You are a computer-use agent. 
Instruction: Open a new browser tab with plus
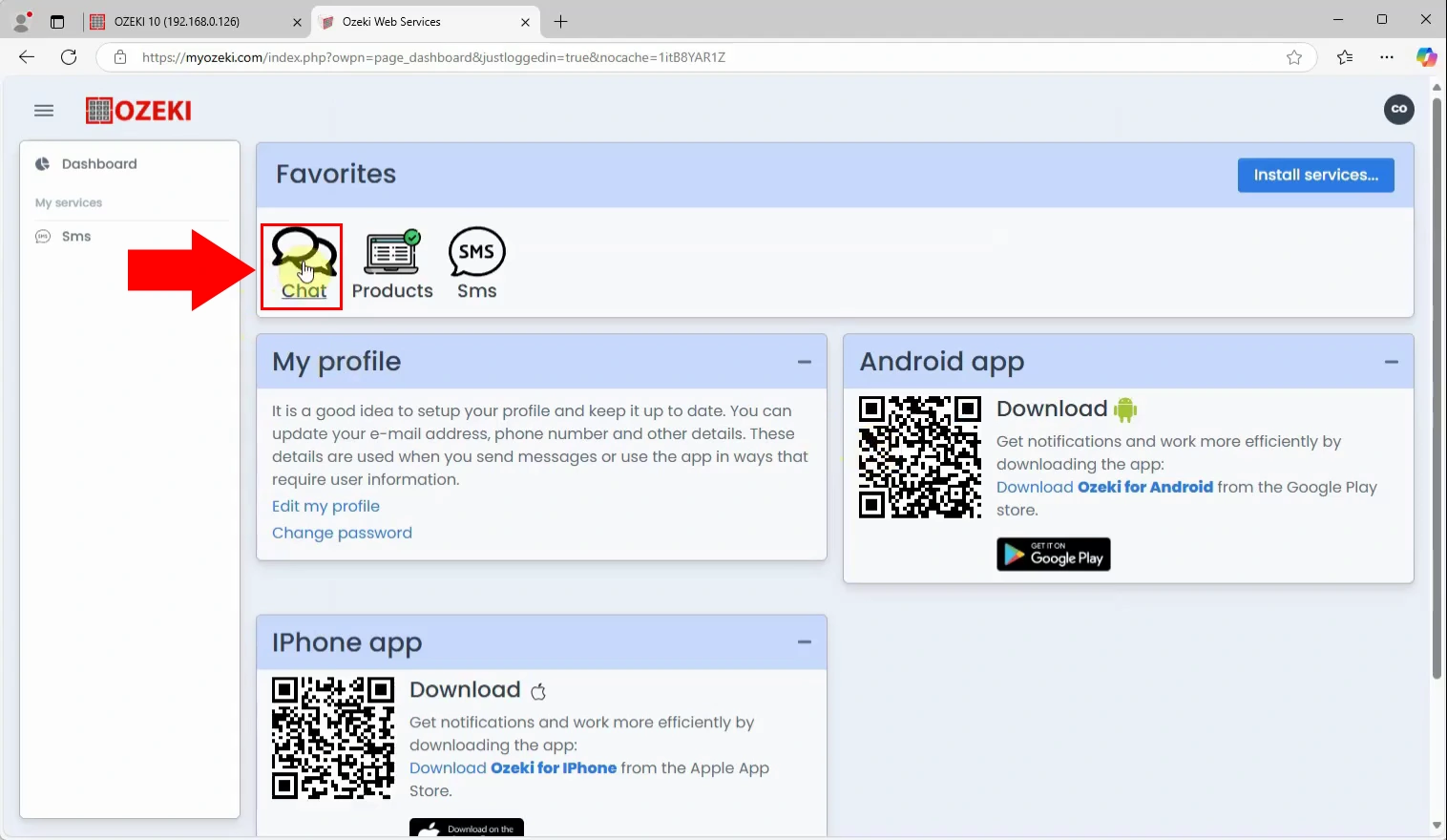click(x=560, y=21)
